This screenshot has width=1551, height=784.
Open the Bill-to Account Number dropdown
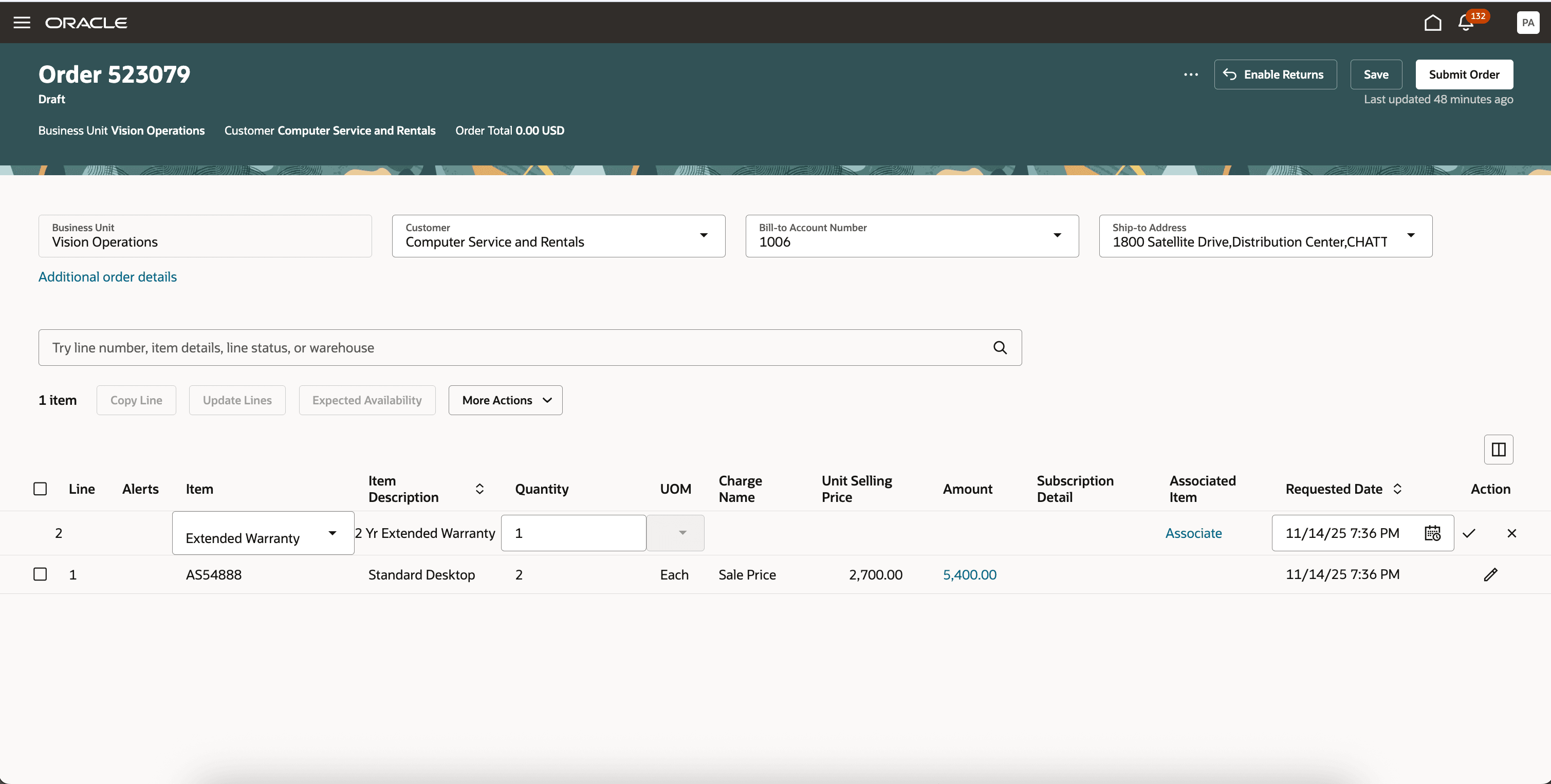(x=1057, y=235)
